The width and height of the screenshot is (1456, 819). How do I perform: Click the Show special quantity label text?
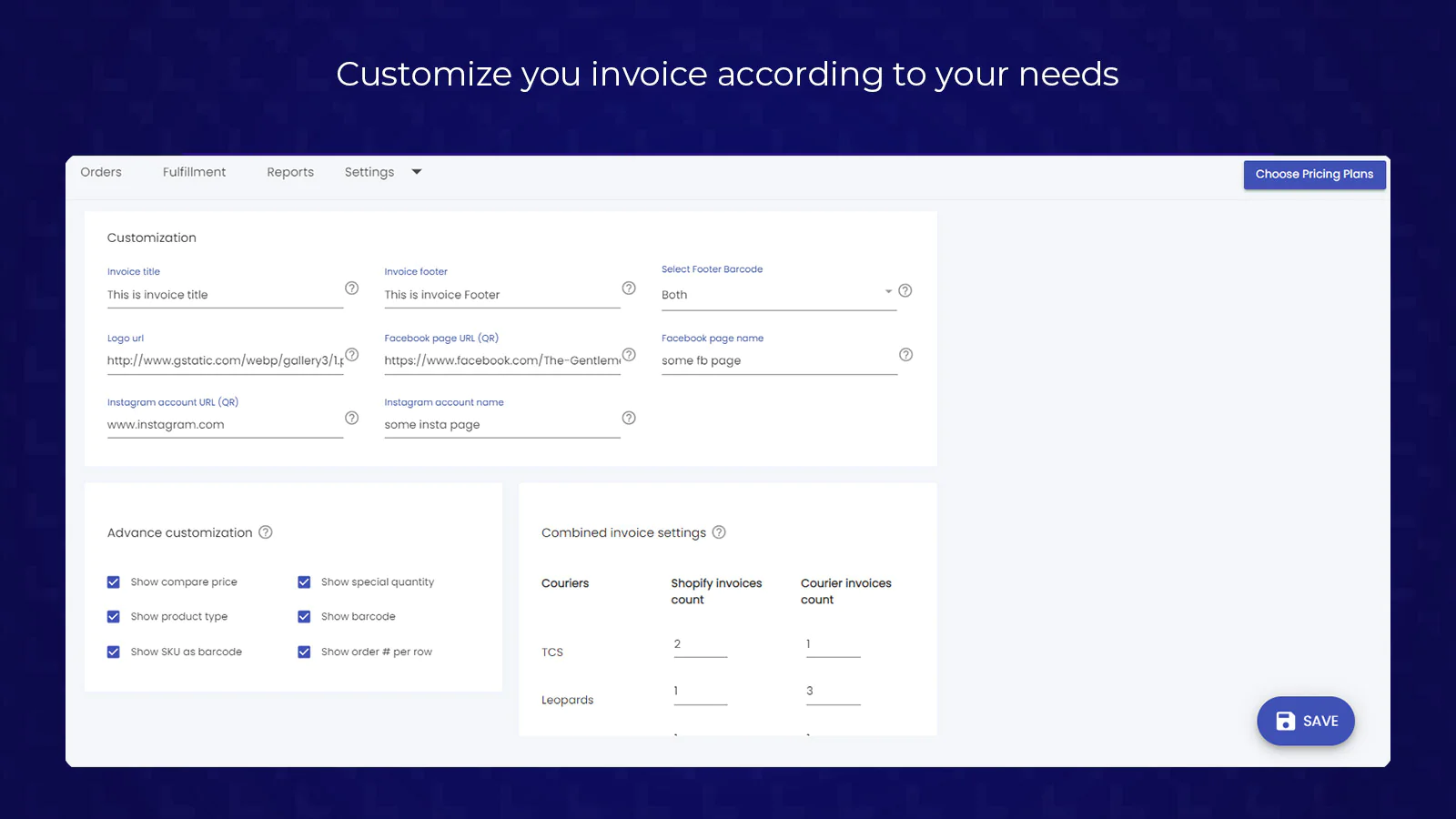[x=378, y=582]
